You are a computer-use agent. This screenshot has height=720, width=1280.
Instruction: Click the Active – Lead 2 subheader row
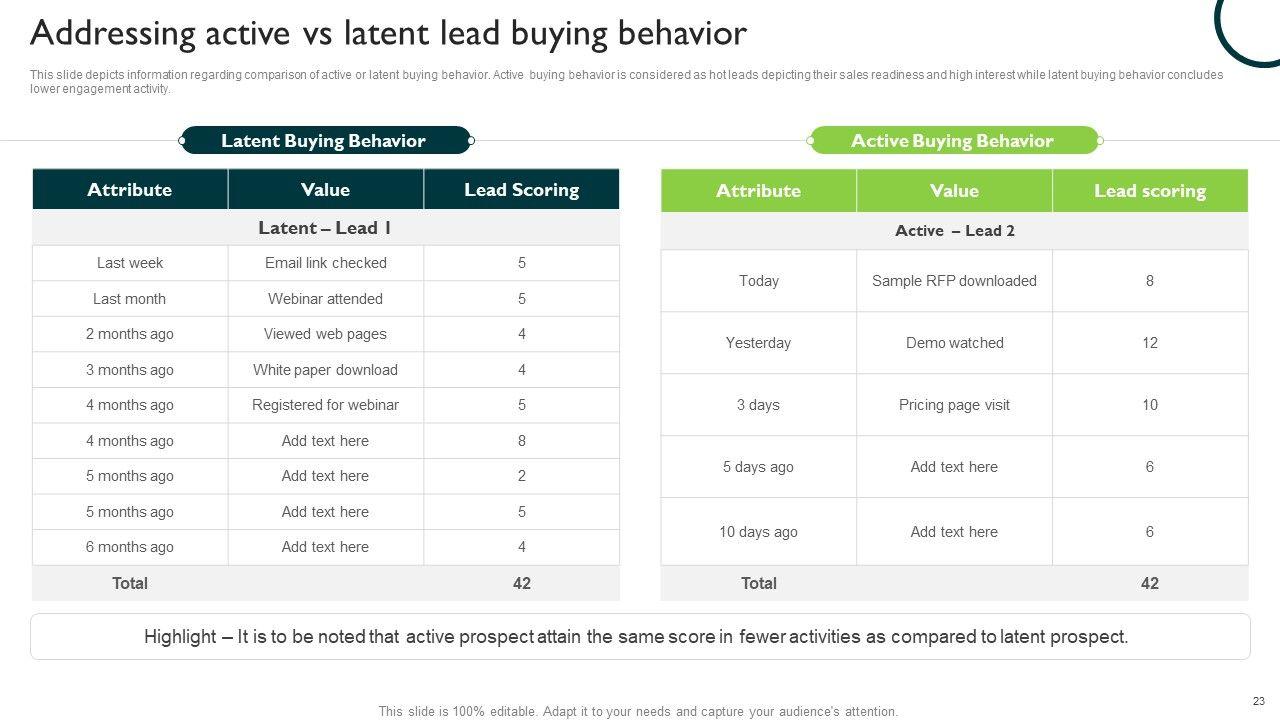point(954,231)
